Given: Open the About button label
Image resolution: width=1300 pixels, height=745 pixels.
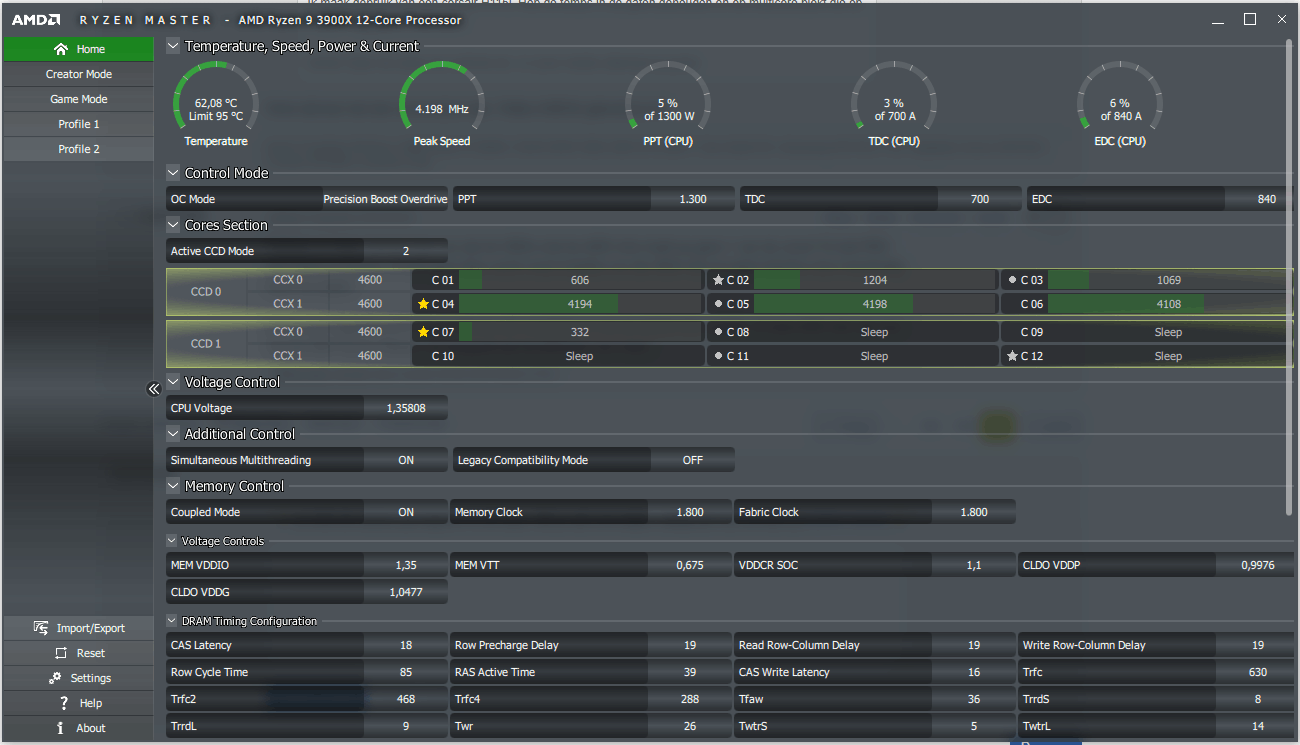Looking at the screenshot, I should point(91,728).
